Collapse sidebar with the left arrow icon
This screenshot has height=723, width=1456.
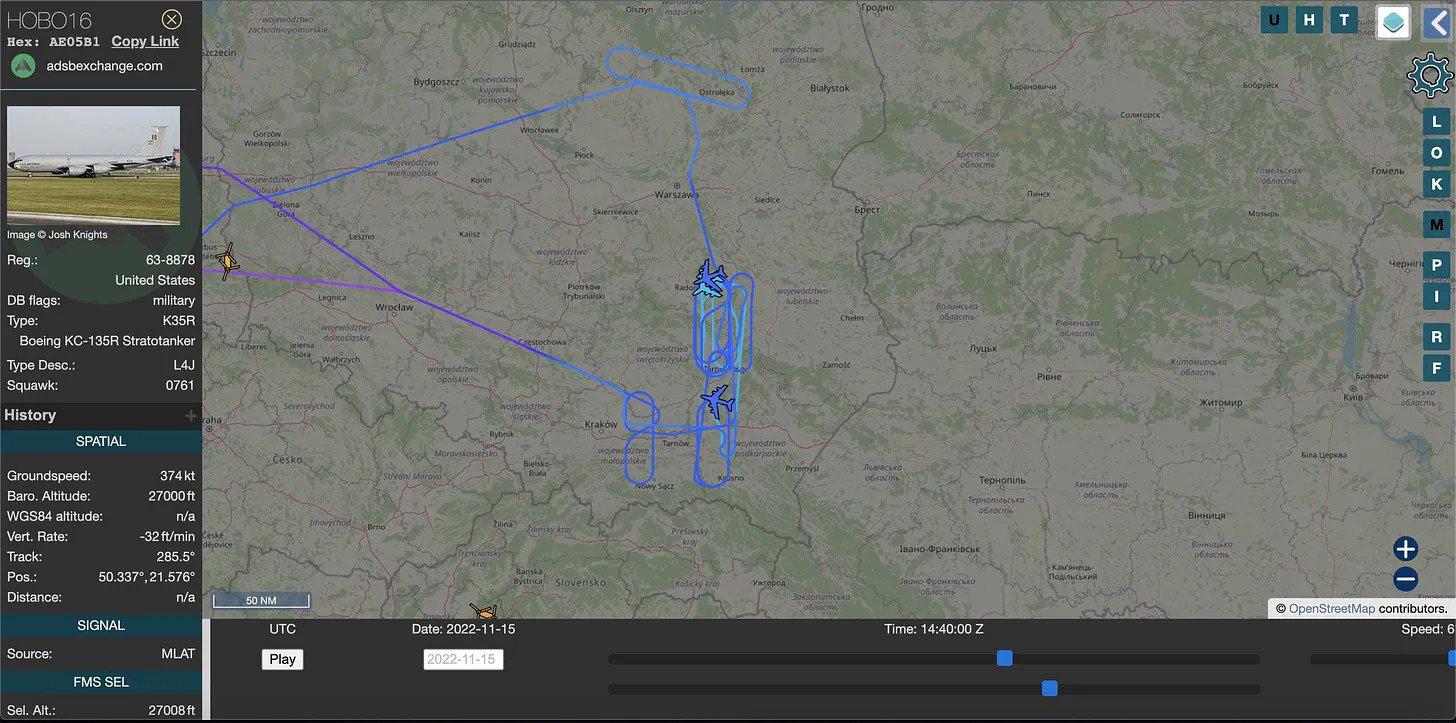tap(1436, 21)
